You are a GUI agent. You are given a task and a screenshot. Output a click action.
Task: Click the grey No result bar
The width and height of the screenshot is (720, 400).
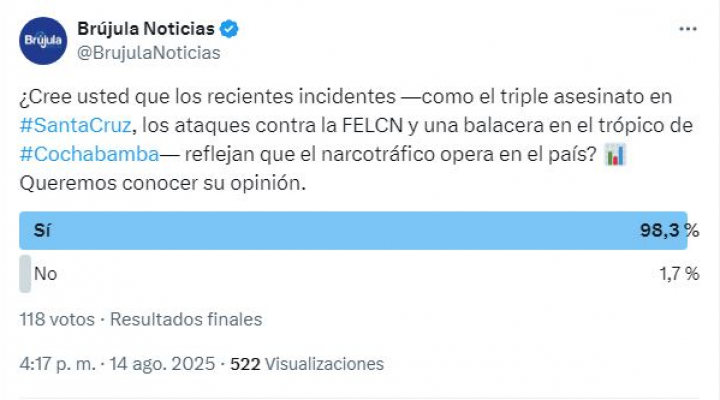25,274
